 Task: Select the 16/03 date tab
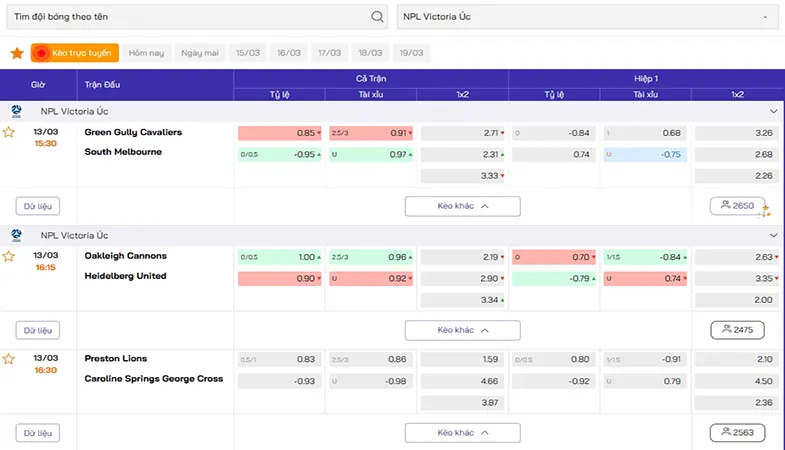[289, 53]
